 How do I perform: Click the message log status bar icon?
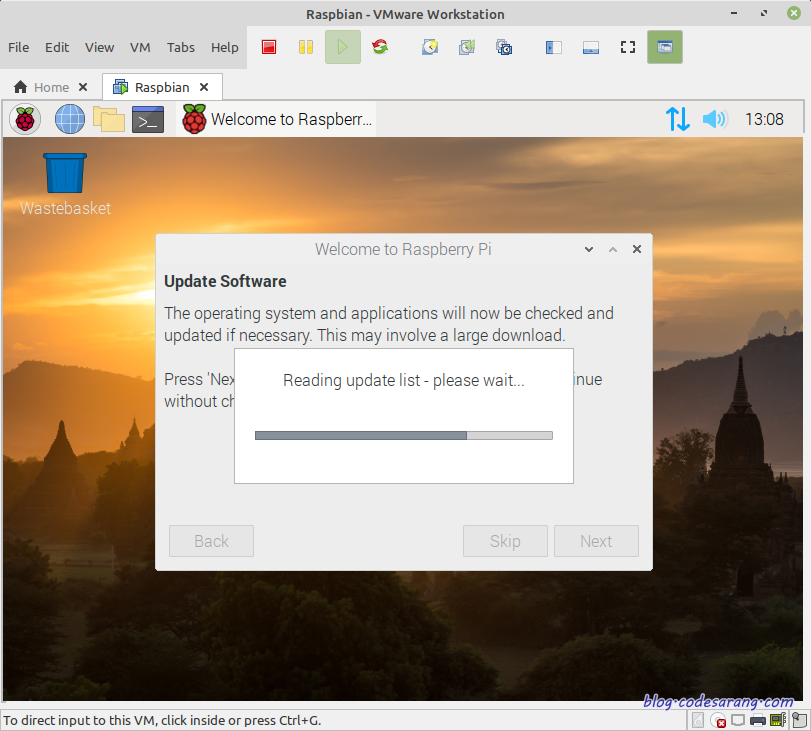799,720
